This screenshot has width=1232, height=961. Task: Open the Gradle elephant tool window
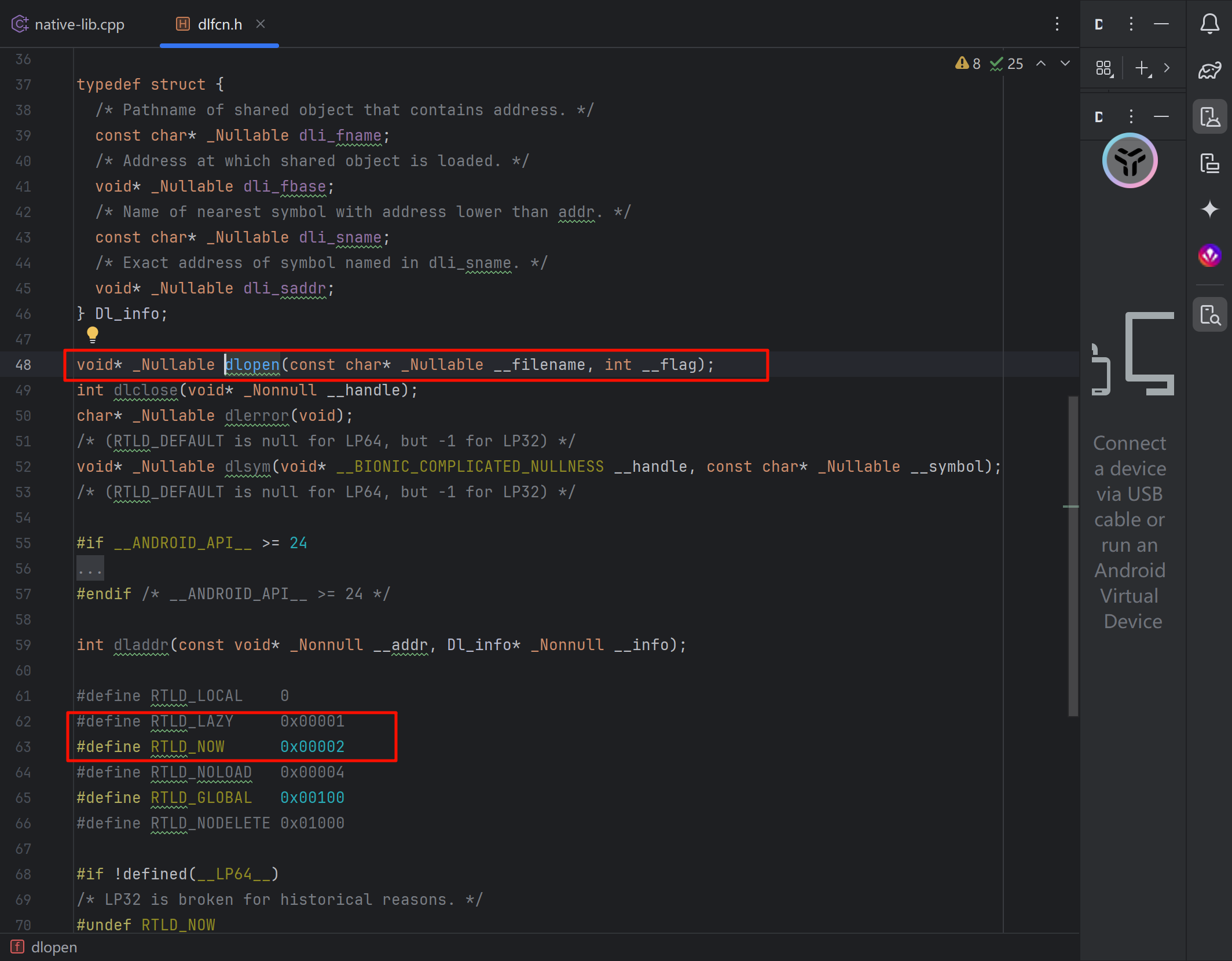coord(1209,70)
